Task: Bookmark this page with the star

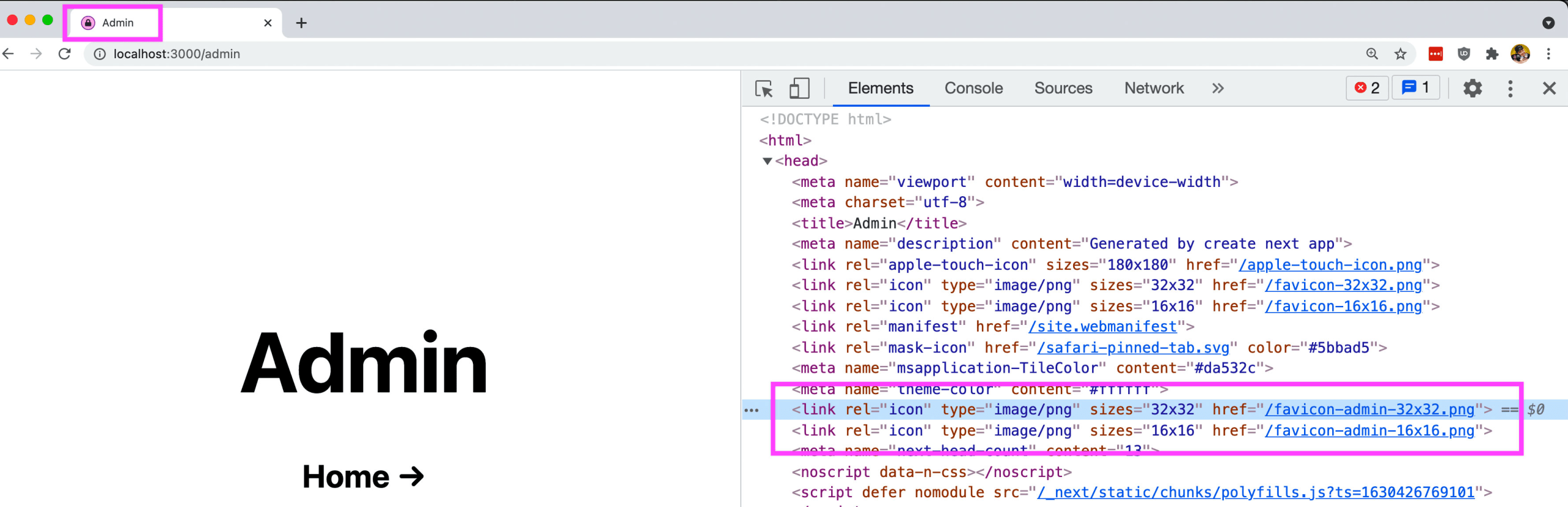Action: coord(1401,54)
